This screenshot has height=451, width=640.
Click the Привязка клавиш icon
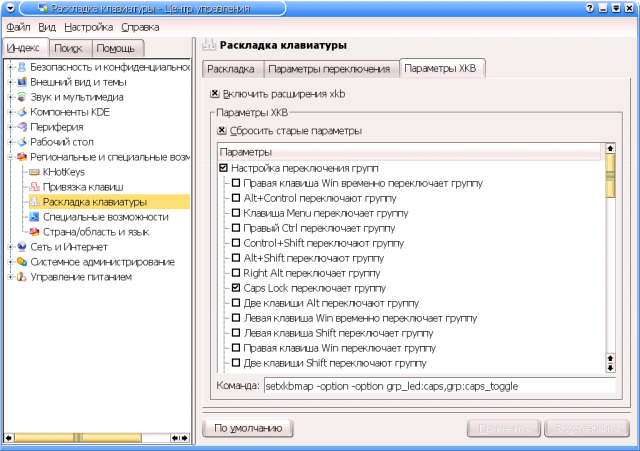pos(34,187)
